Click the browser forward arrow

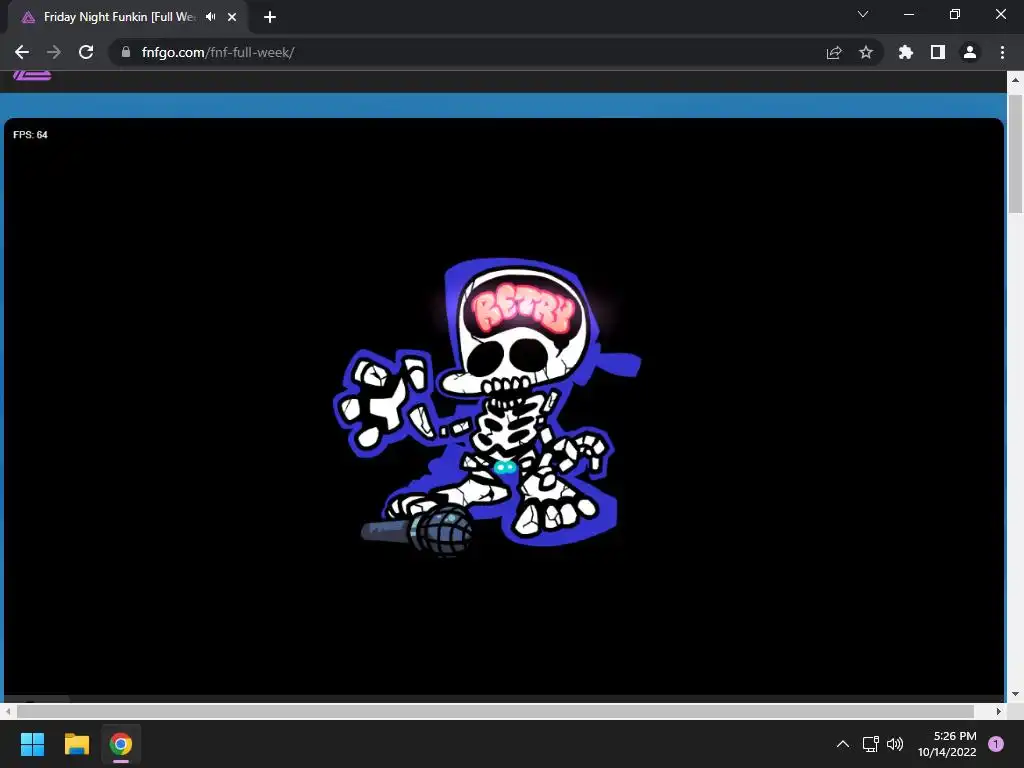(x=54, y=52)
